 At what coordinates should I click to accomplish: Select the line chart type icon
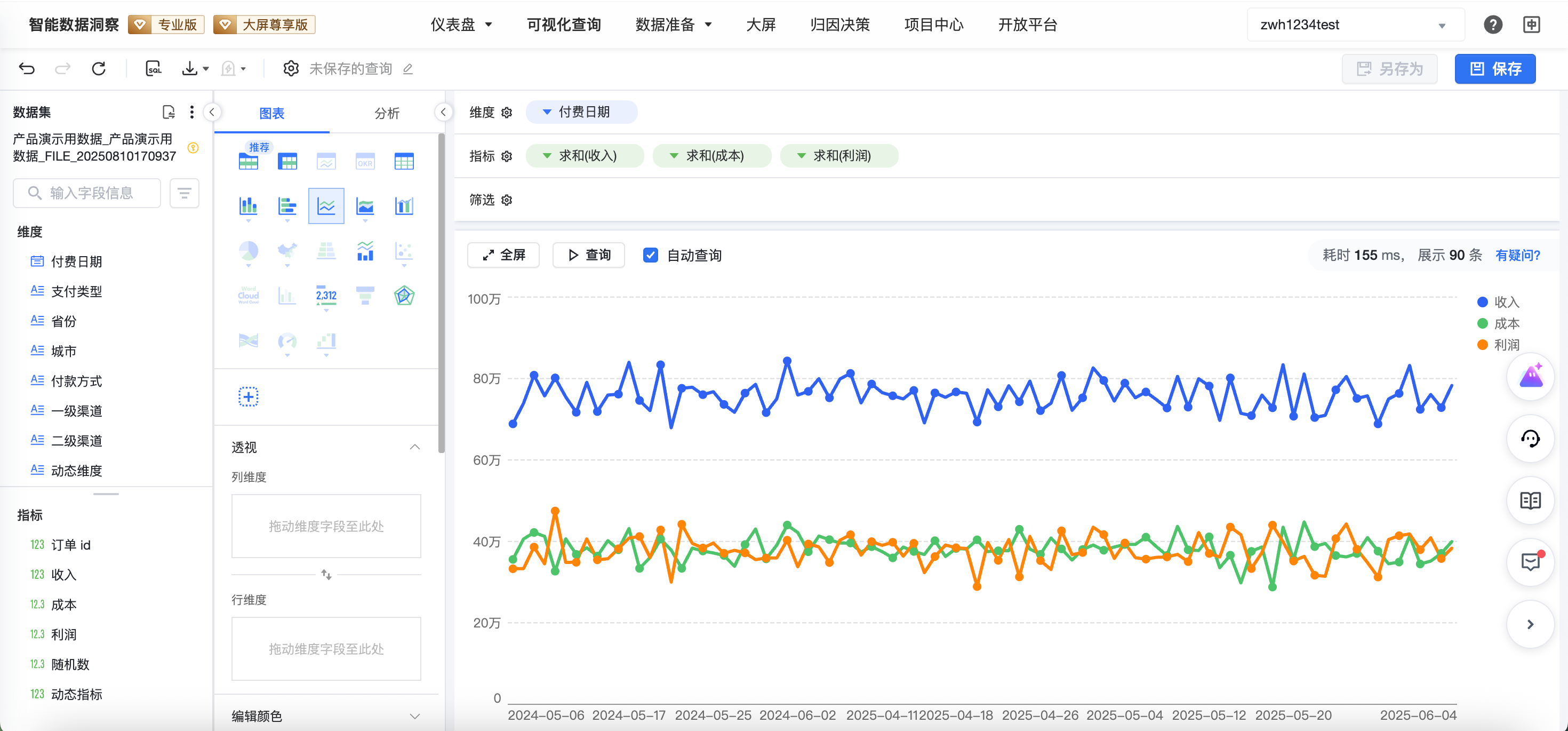tap(326, 206)
